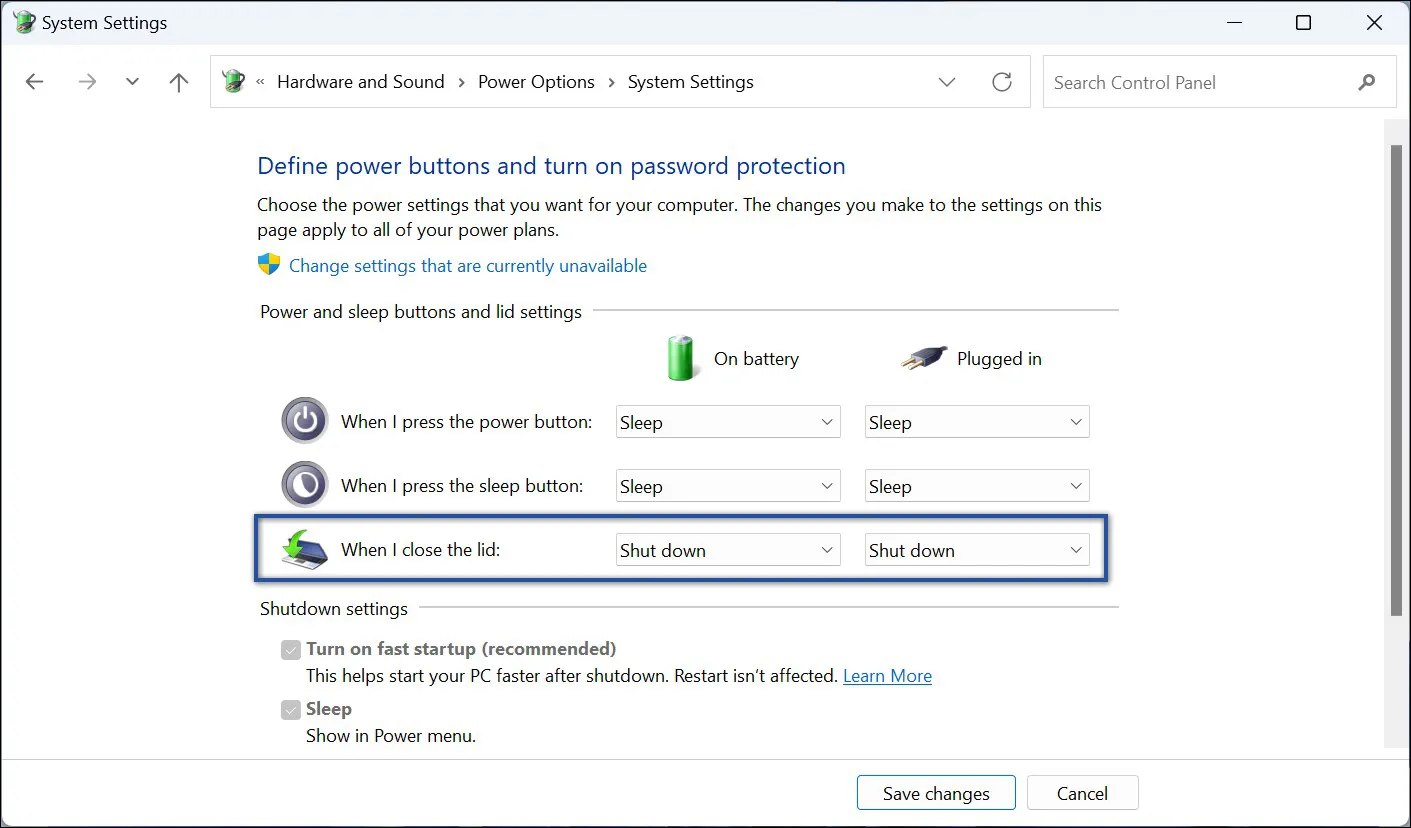The height and width of the screenshot is (828, 1411).
Task: Open power button On battery dropdown
Action: (x=727, y=422)
